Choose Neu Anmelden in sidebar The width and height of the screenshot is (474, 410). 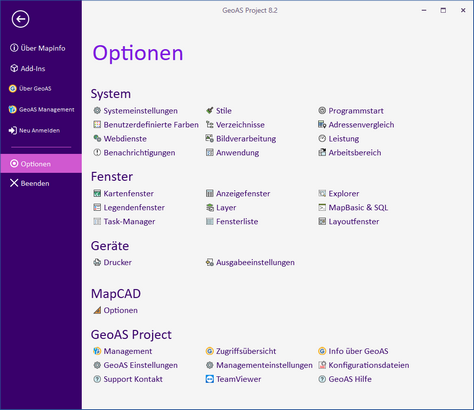pyautogui.click(x=34, y=130)
